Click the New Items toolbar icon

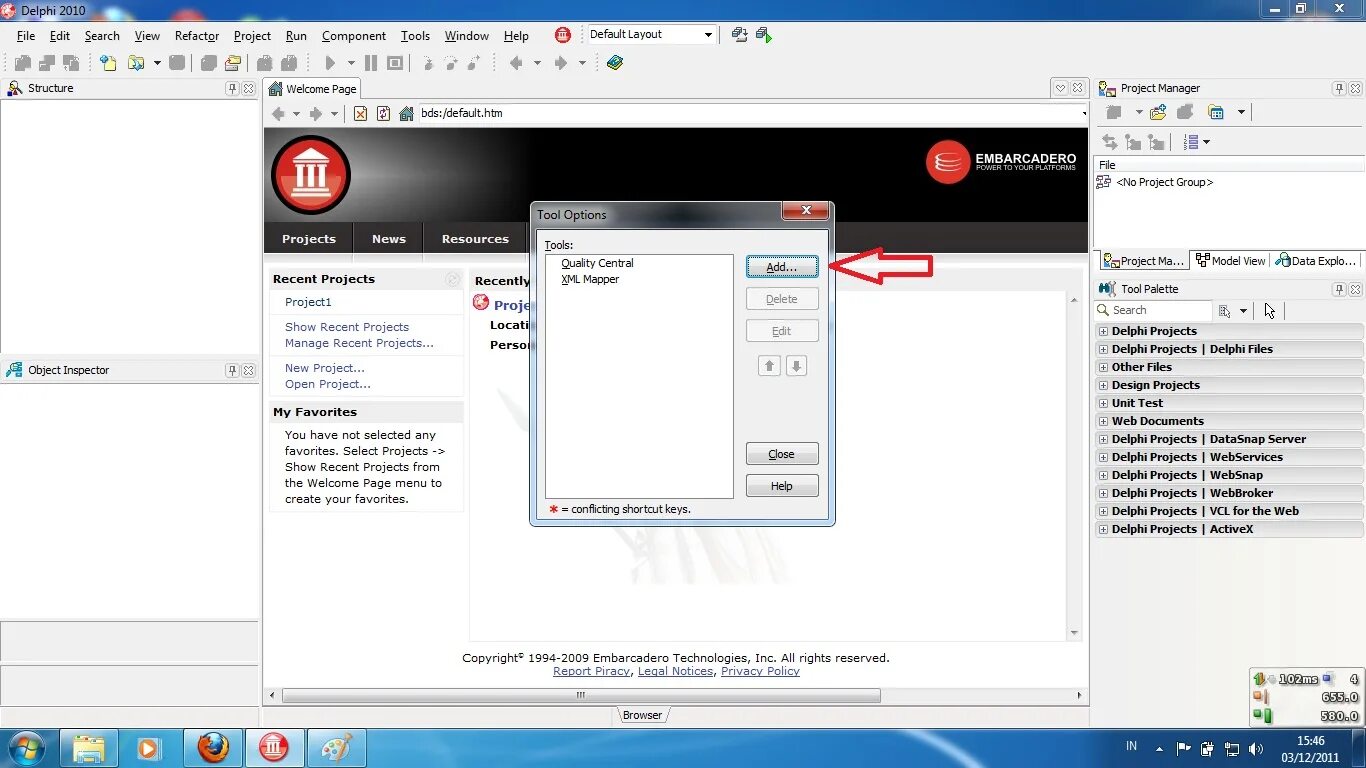[x=108, y=63]
